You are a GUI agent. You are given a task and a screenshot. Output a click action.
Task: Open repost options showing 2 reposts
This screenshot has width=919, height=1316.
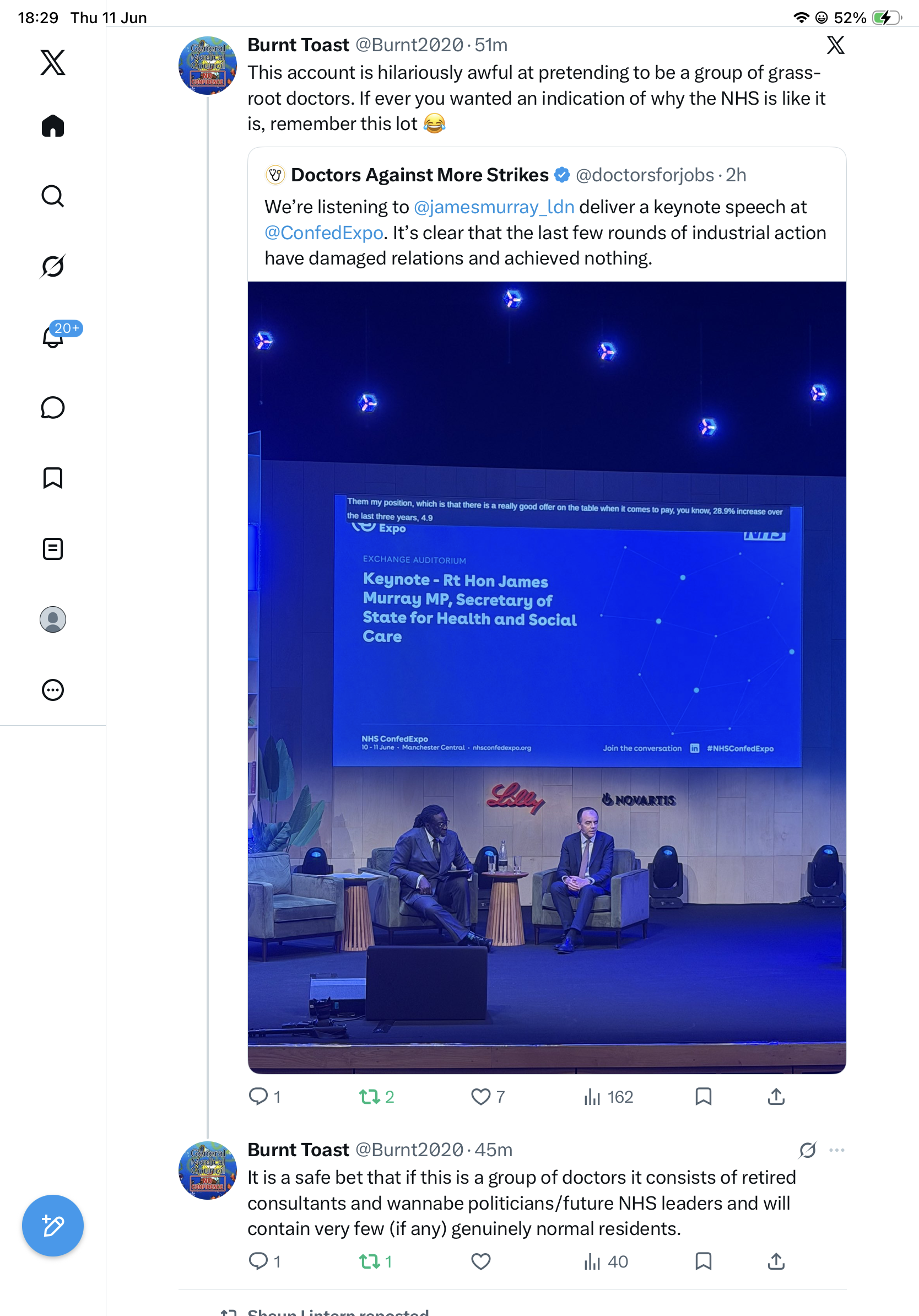[376, 1097]
